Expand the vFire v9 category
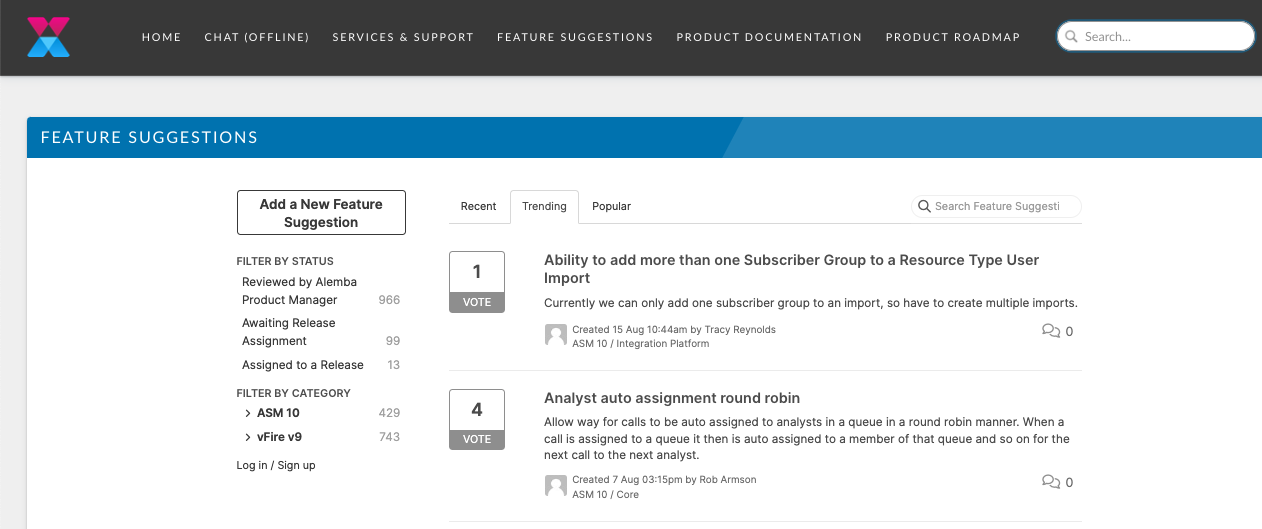Screen dimensions: 1262x529 [x=248, y=437]
